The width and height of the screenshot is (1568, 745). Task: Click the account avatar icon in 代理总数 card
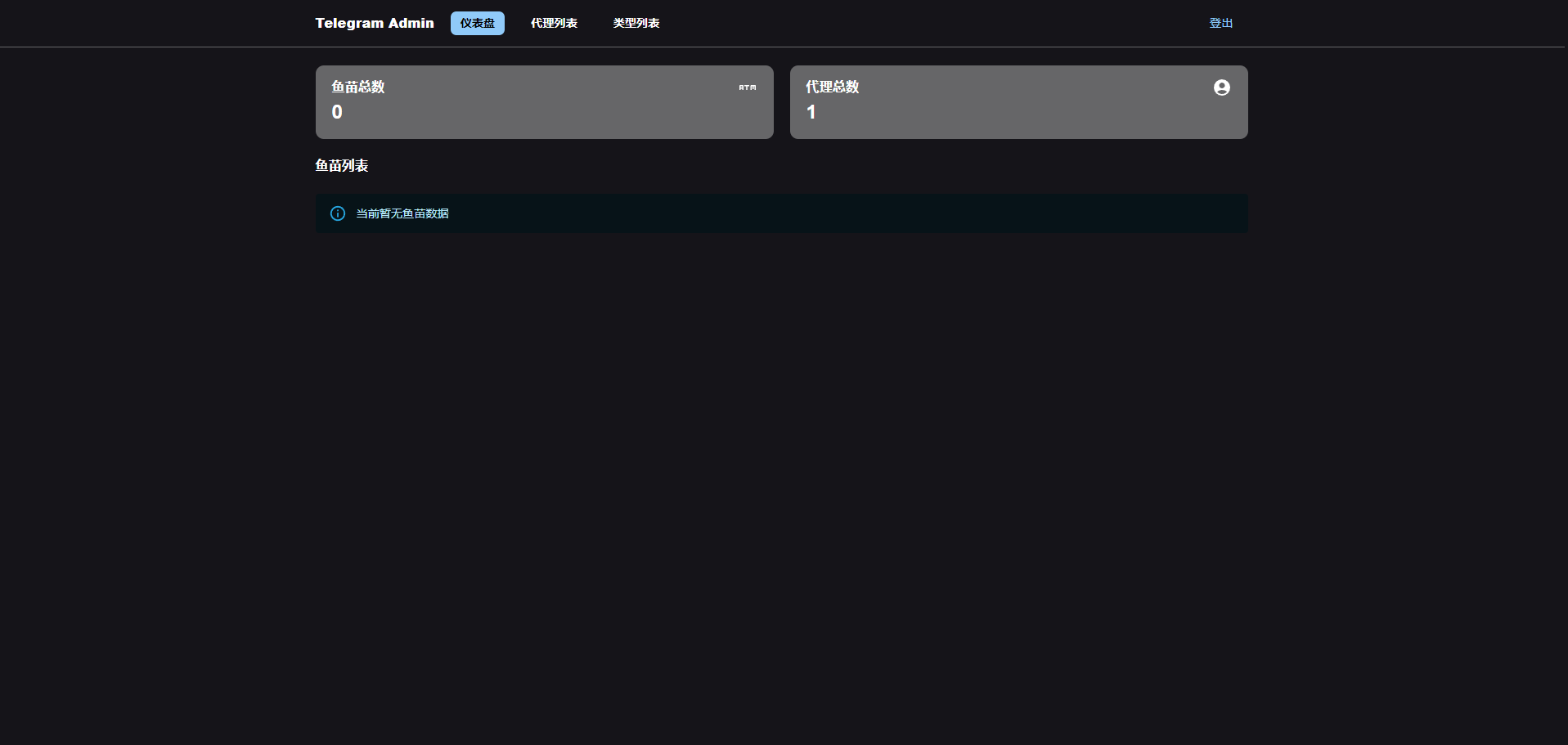1221,88
